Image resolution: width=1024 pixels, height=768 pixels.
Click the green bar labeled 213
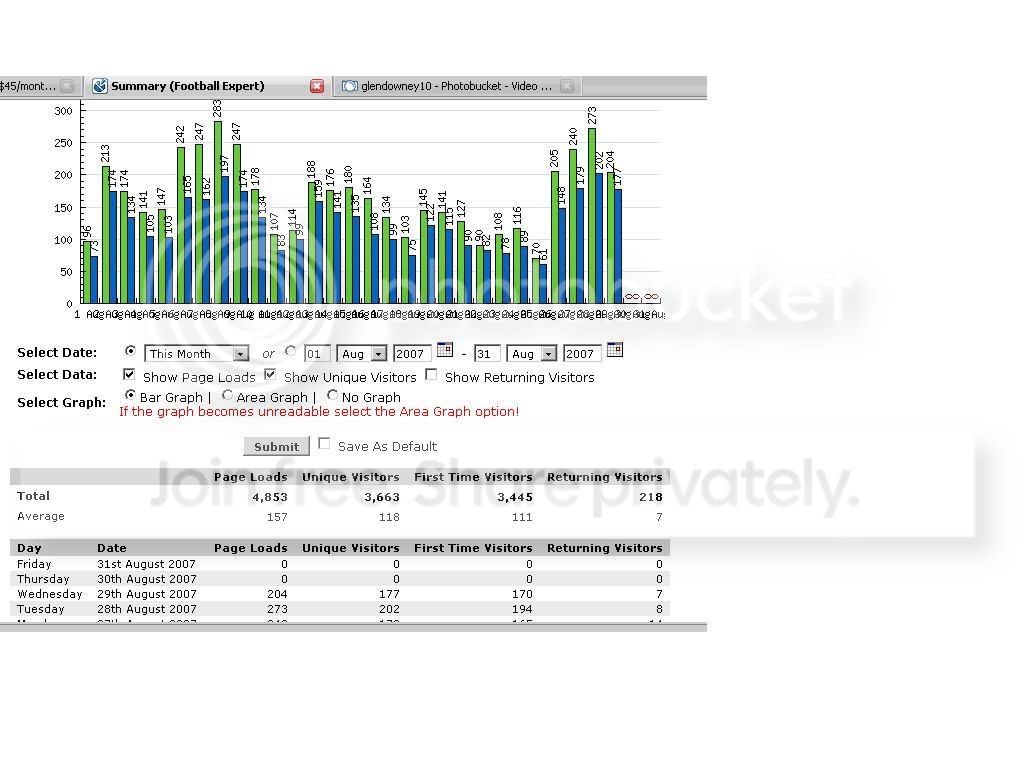tap(106, 234)
